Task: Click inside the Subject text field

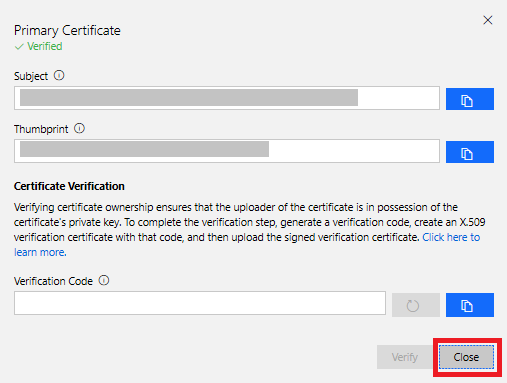Action: click(x=227, y=98)
